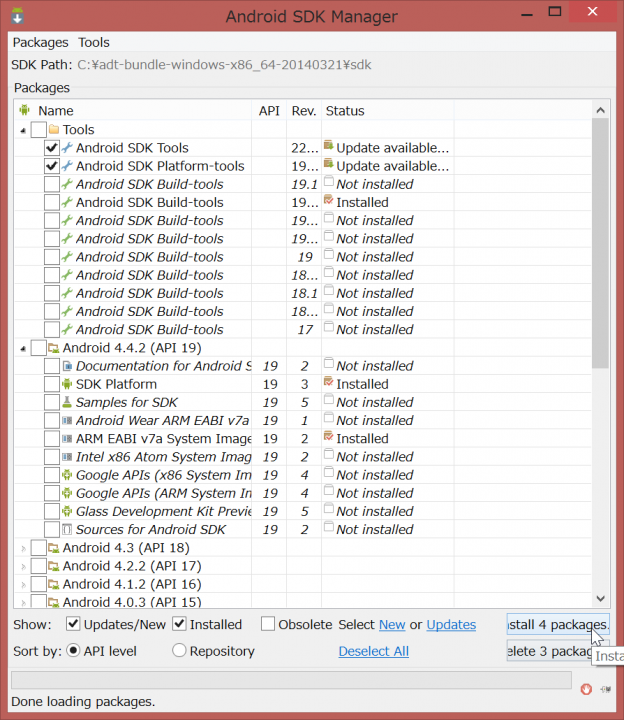Click wrench icon of Build-tools revision 17
624x720 pixels.
[67, 329]
